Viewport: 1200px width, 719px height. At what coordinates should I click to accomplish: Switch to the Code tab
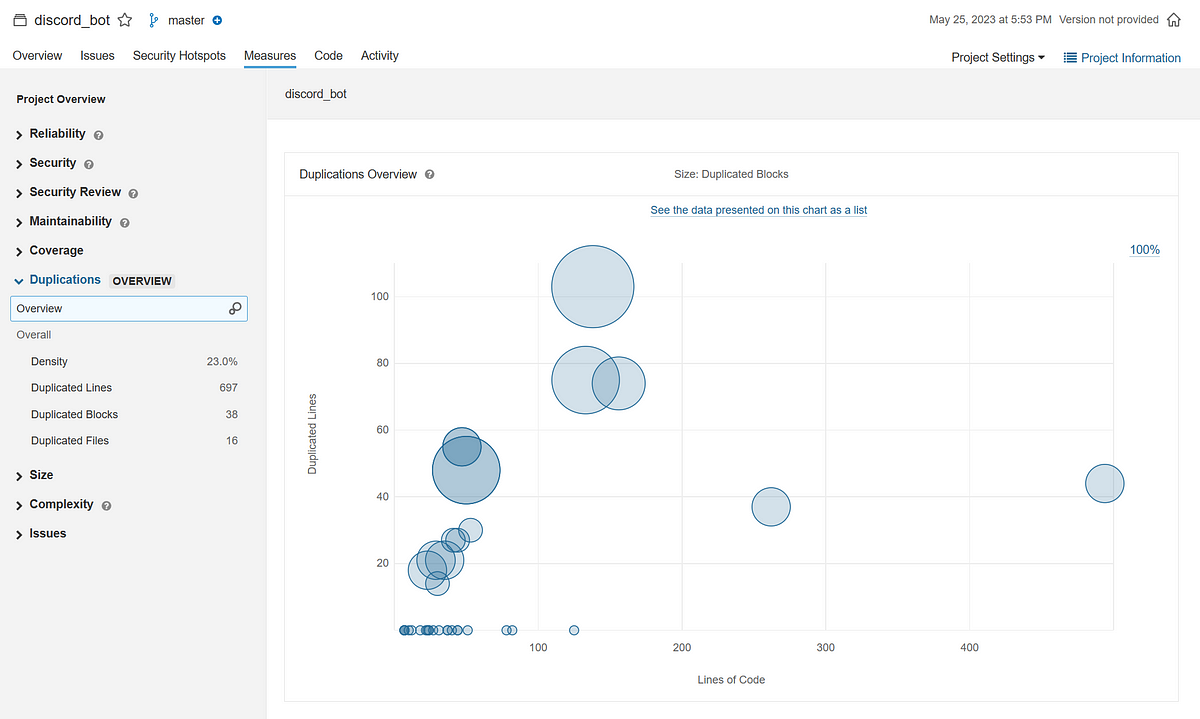(328, 56)
